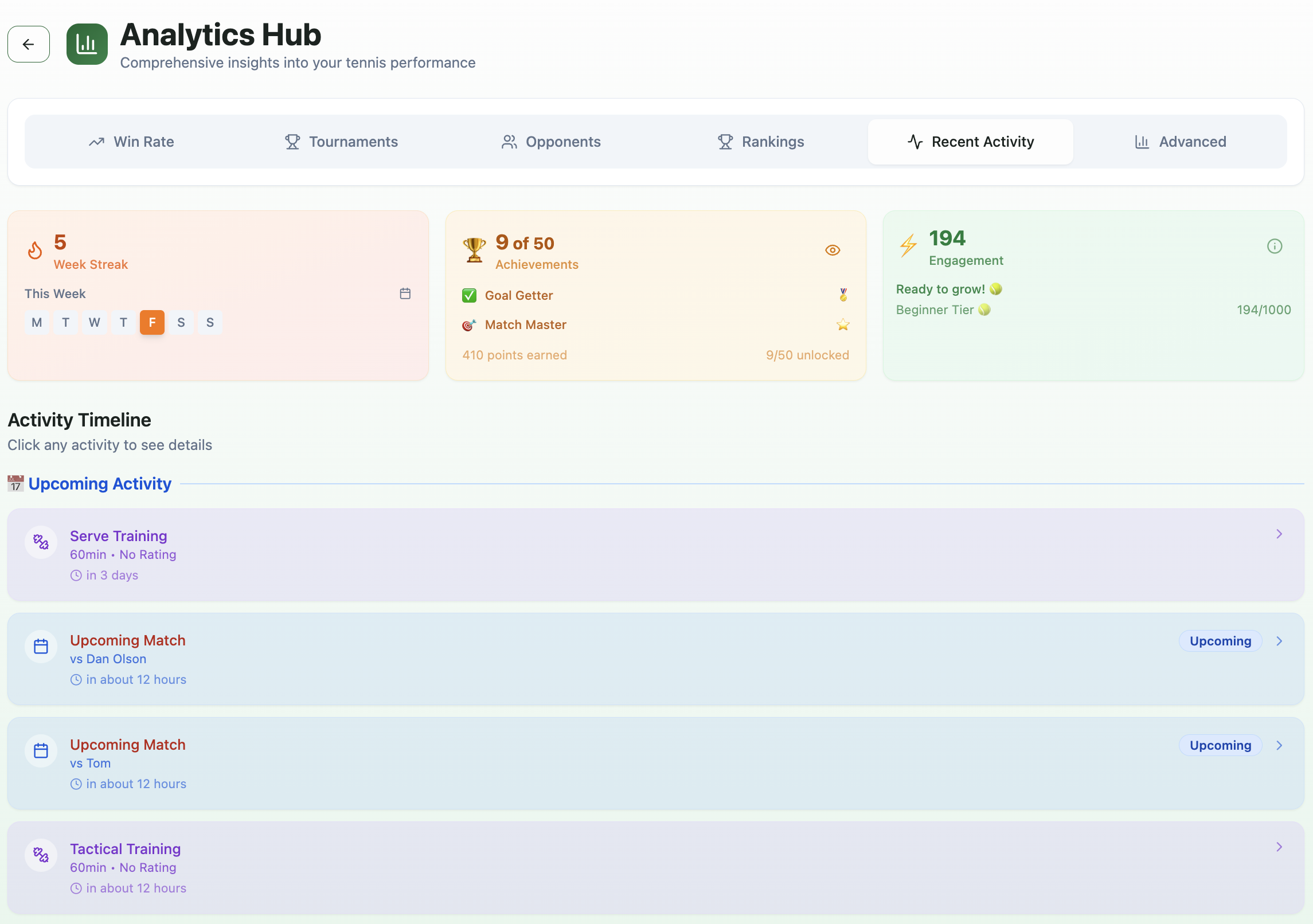Switch to the Win Rate tab

click(131, 142)
